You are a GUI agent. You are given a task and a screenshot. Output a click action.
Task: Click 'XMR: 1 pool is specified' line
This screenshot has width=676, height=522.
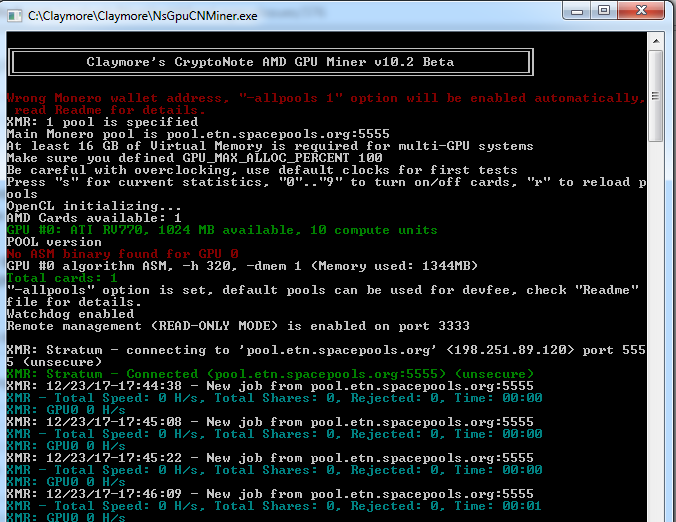(x=103, y=122)
